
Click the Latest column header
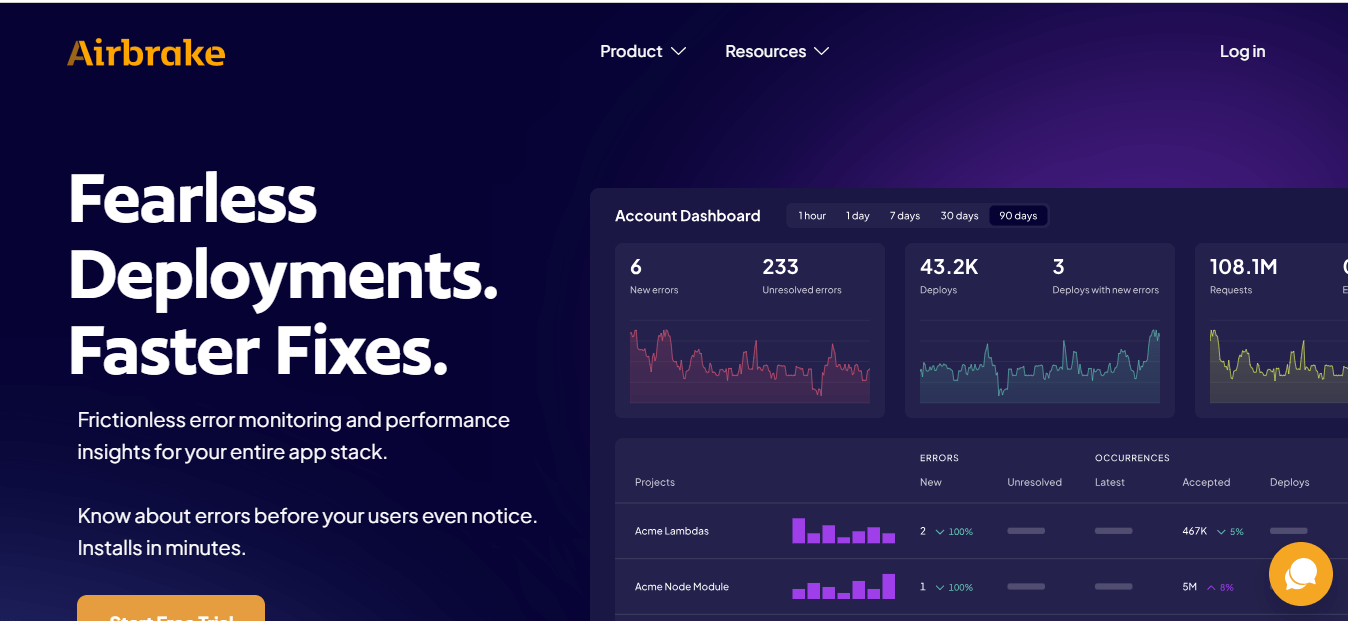(x=1110, y=482)
